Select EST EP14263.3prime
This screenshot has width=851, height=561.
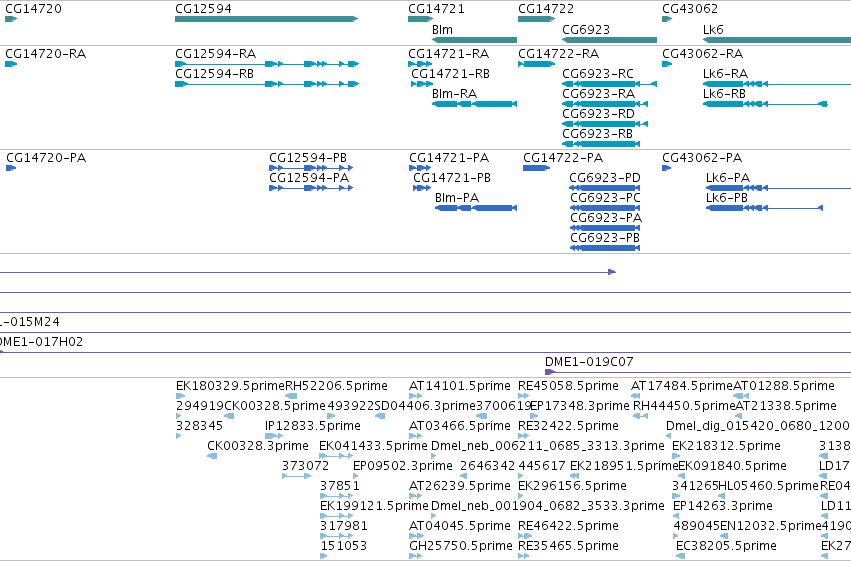676,517
